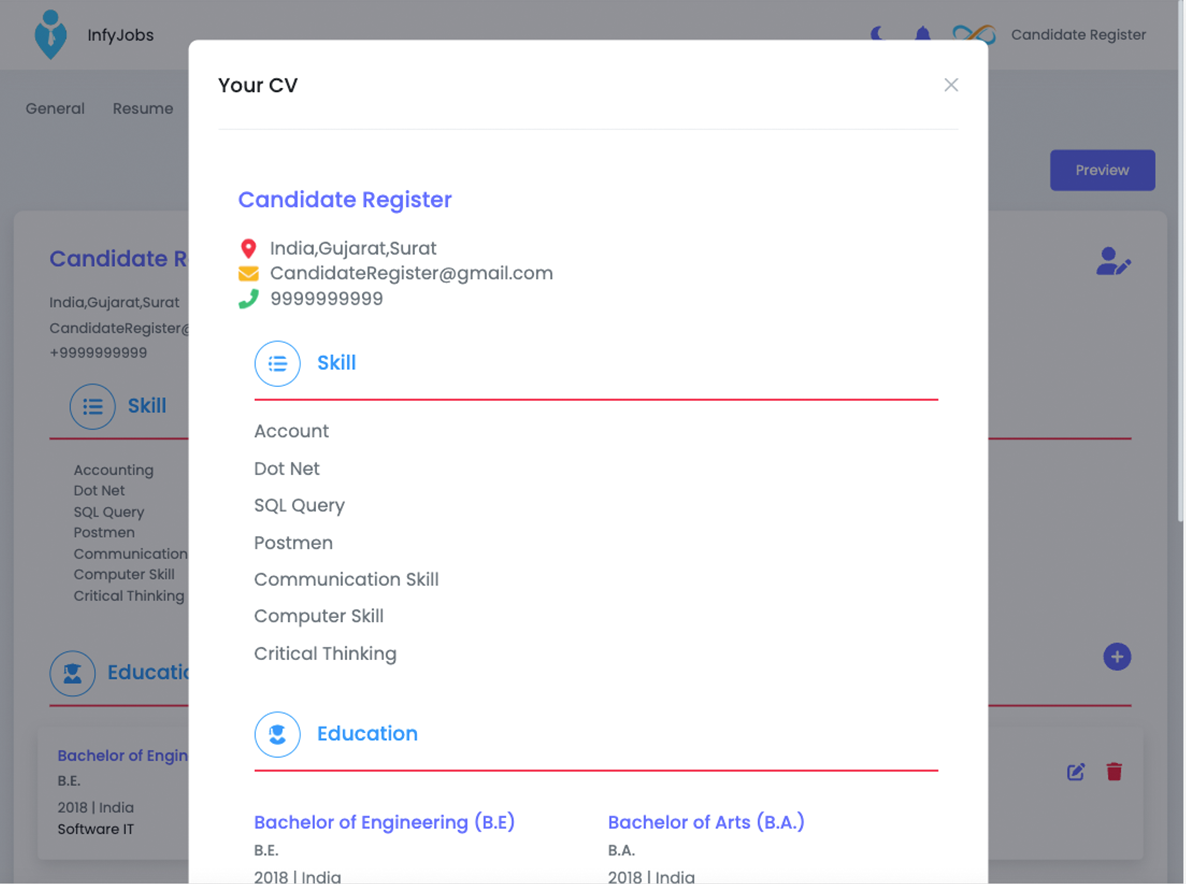Click Bachelor of Arts (B.A.) heading
Image resolution: width=1186 pixels, height=884 pixels.
pyautogui.click(x=706, y=822)
